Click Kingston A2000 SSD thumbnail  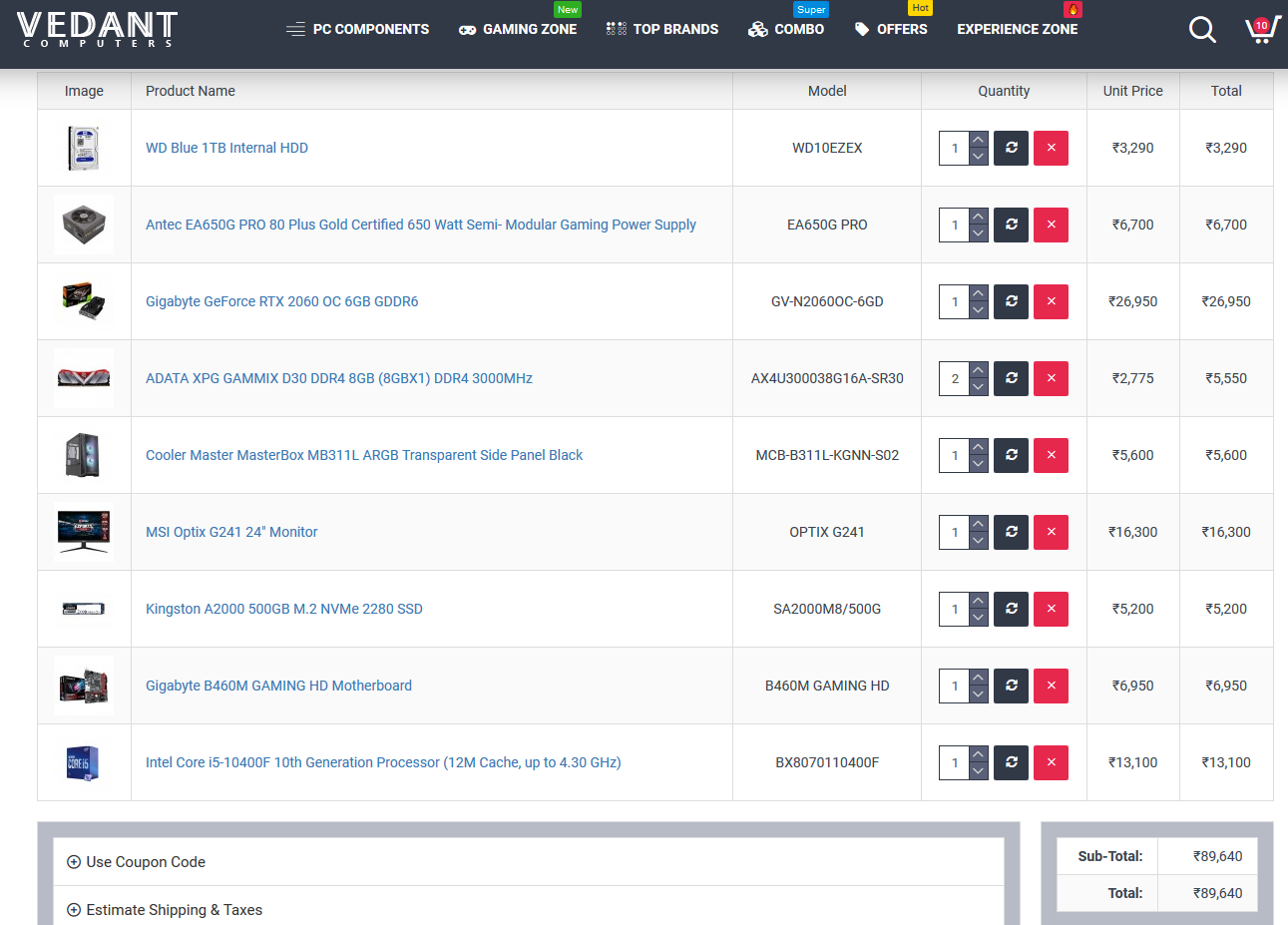click(x=84, y=609)
